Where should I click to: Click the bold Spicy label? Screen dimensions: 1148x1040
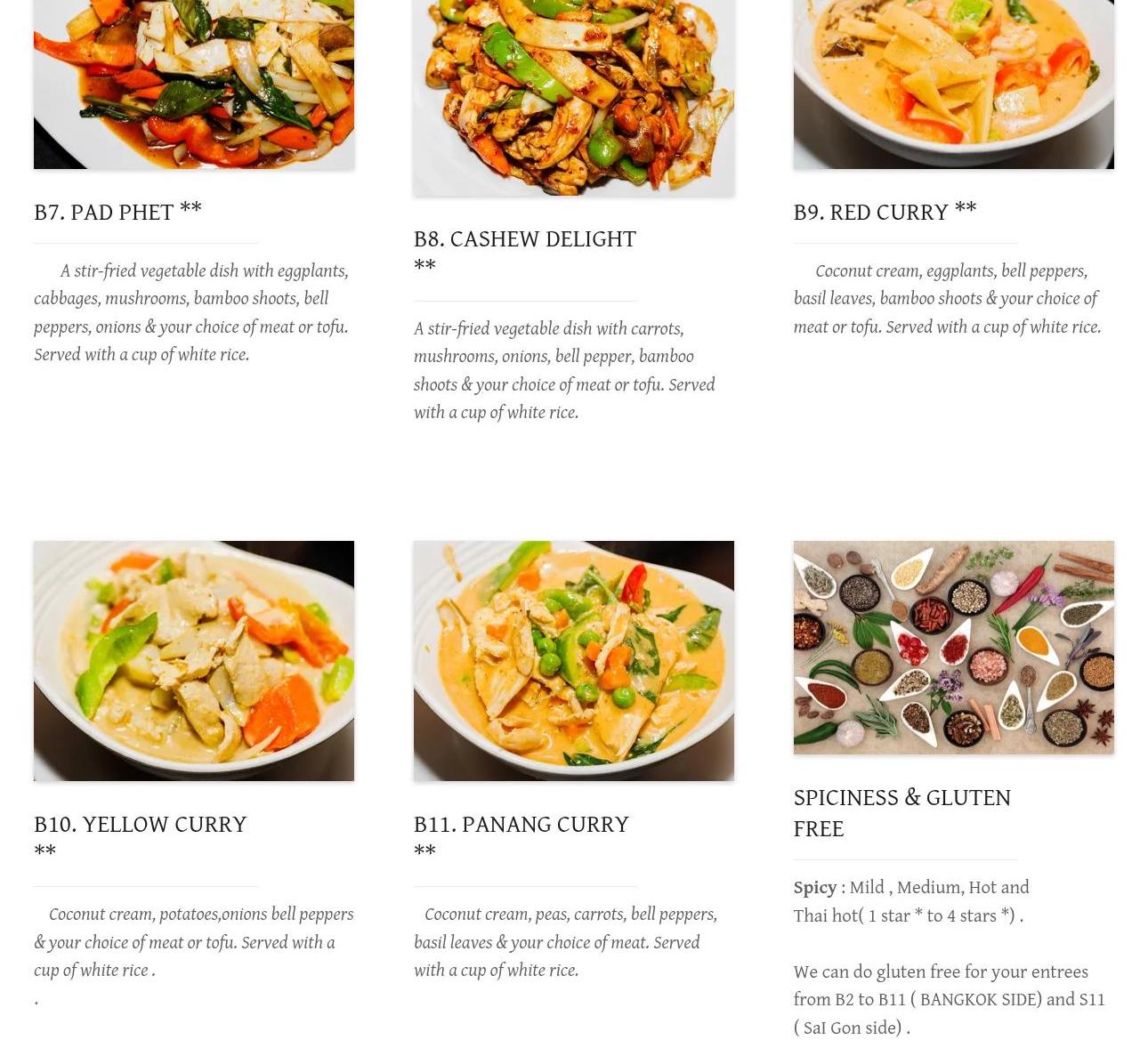click(815, 888)
